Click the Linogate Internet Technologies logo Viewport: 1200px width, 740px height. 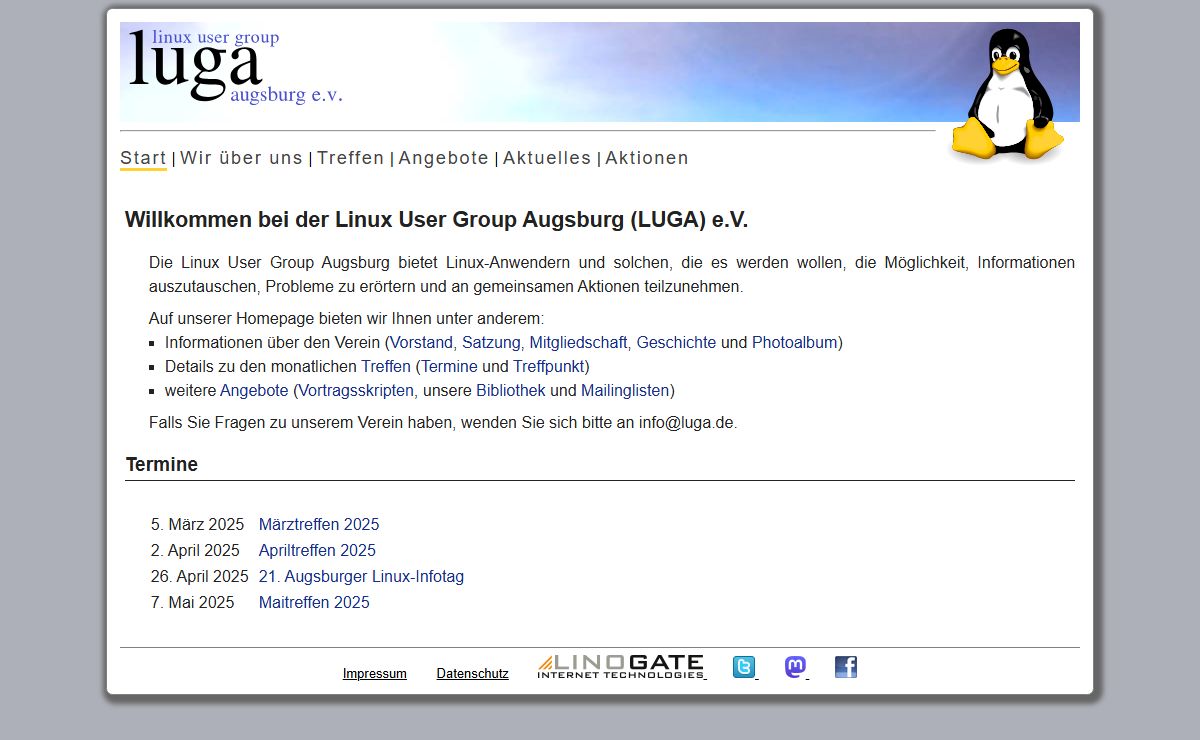coord(621,667)
